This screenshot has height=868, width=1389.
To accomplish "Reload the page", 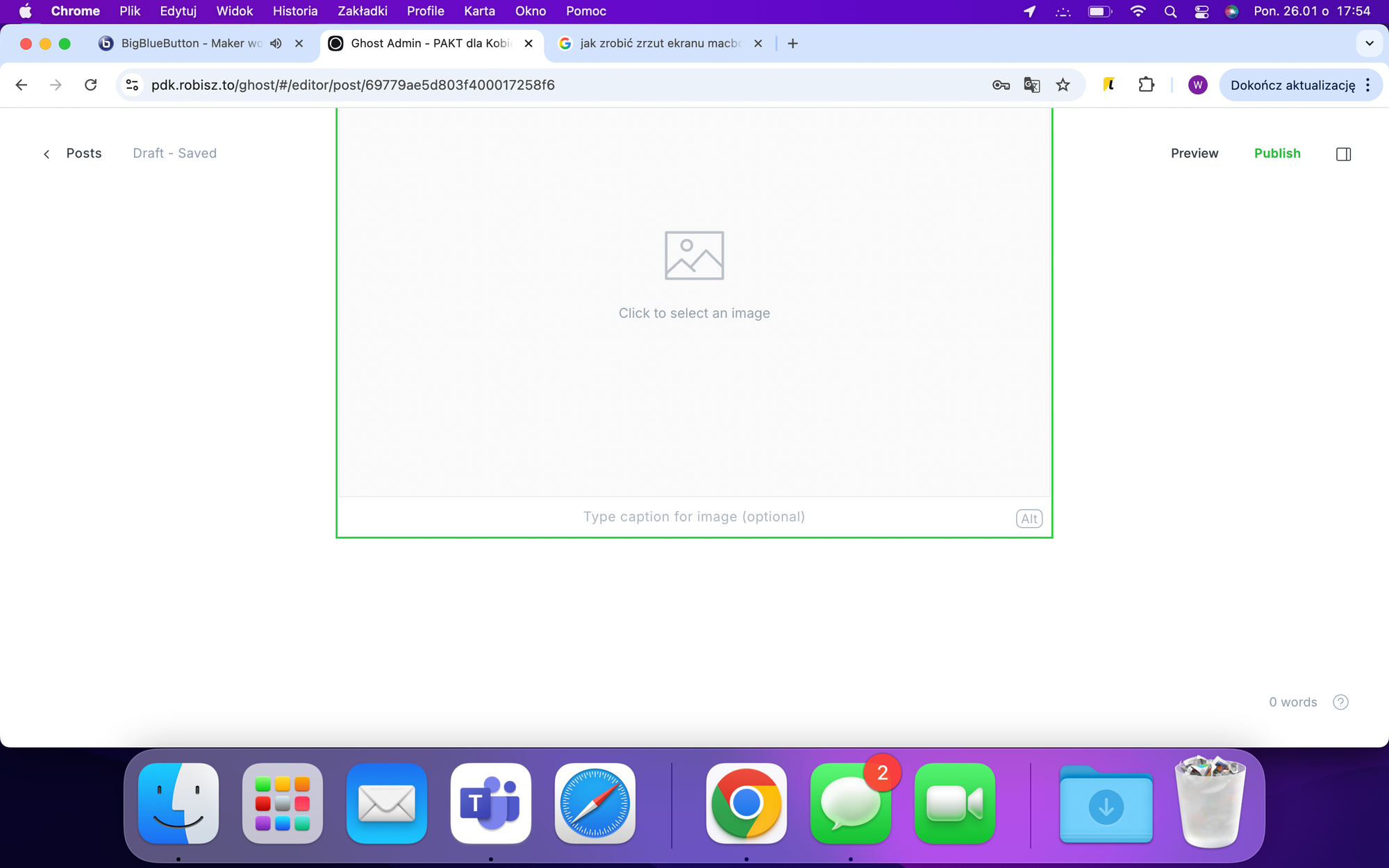I will 90,85.
